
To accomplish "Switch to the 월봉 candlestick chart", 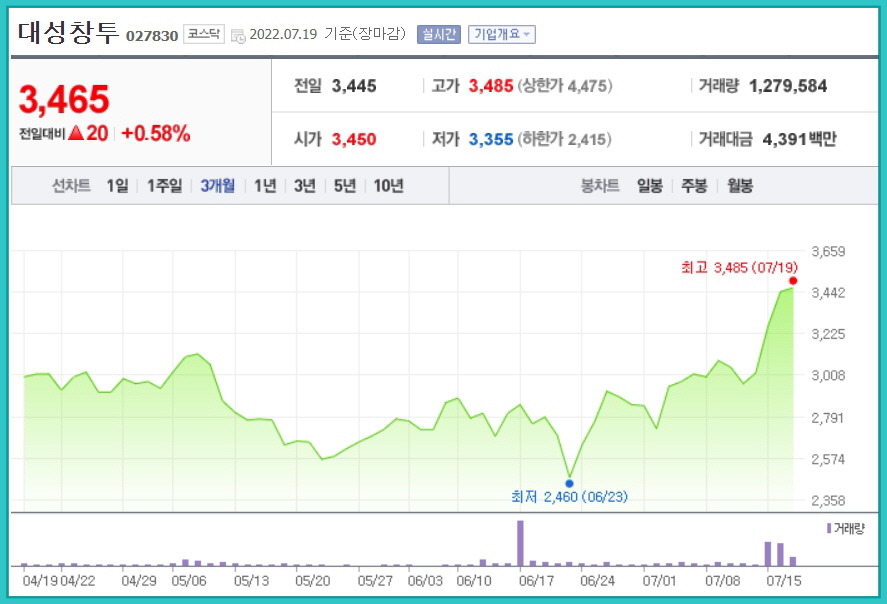I will (x=740, y=185).
